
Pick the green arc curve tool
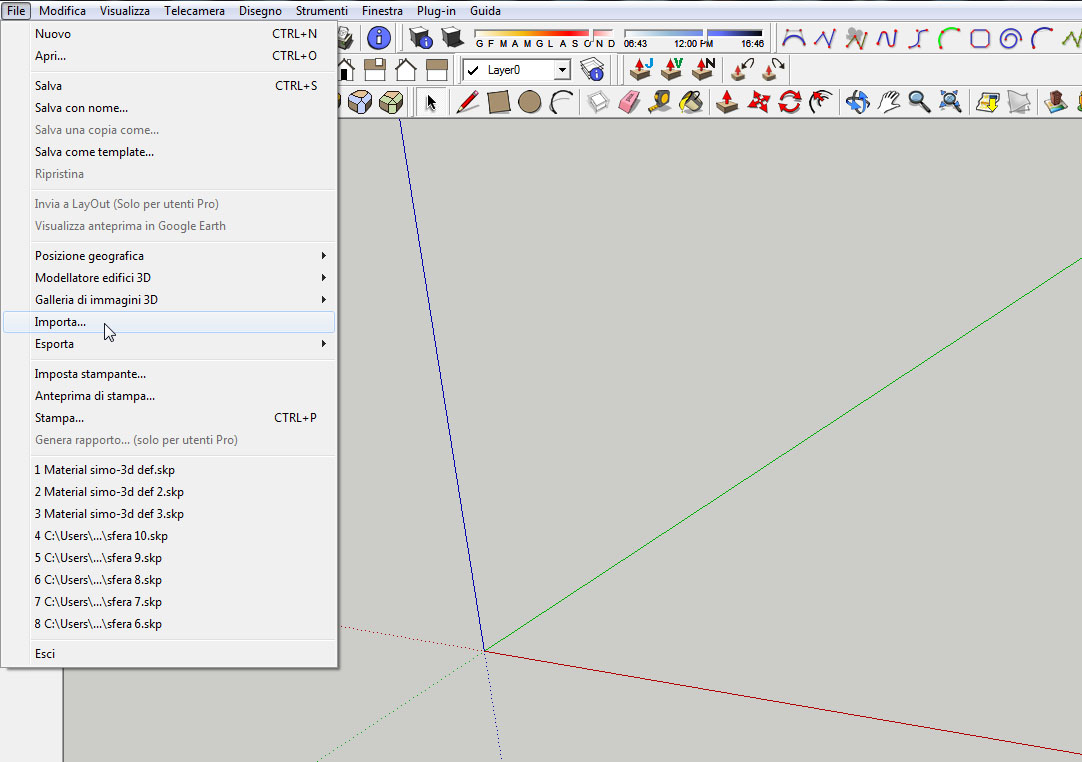(949, 38)
